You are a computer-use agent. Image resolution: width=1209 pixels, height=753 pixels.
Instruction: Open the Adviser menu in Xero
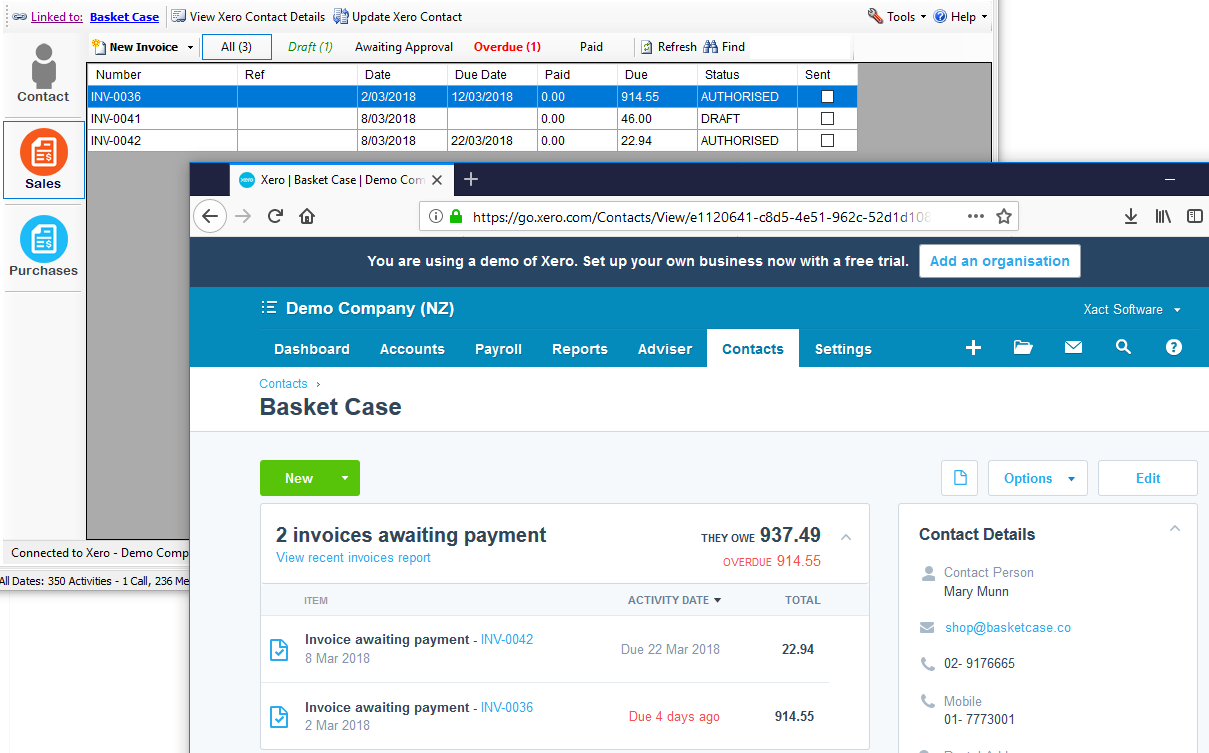coord(665,349)
